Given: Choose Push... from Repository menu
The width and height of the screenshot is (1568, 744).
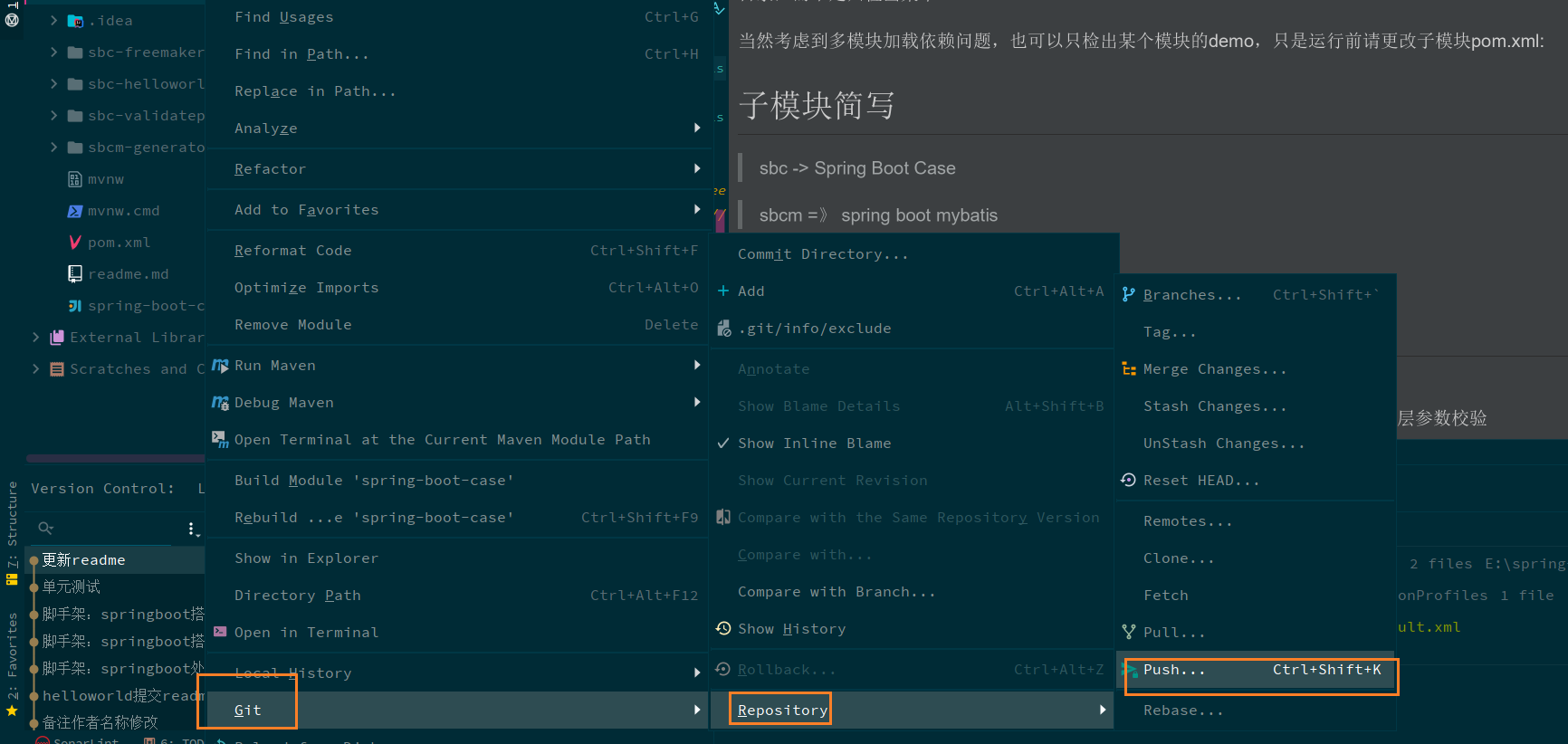Looking at the screenshot, I should [x=1256, y=670].
